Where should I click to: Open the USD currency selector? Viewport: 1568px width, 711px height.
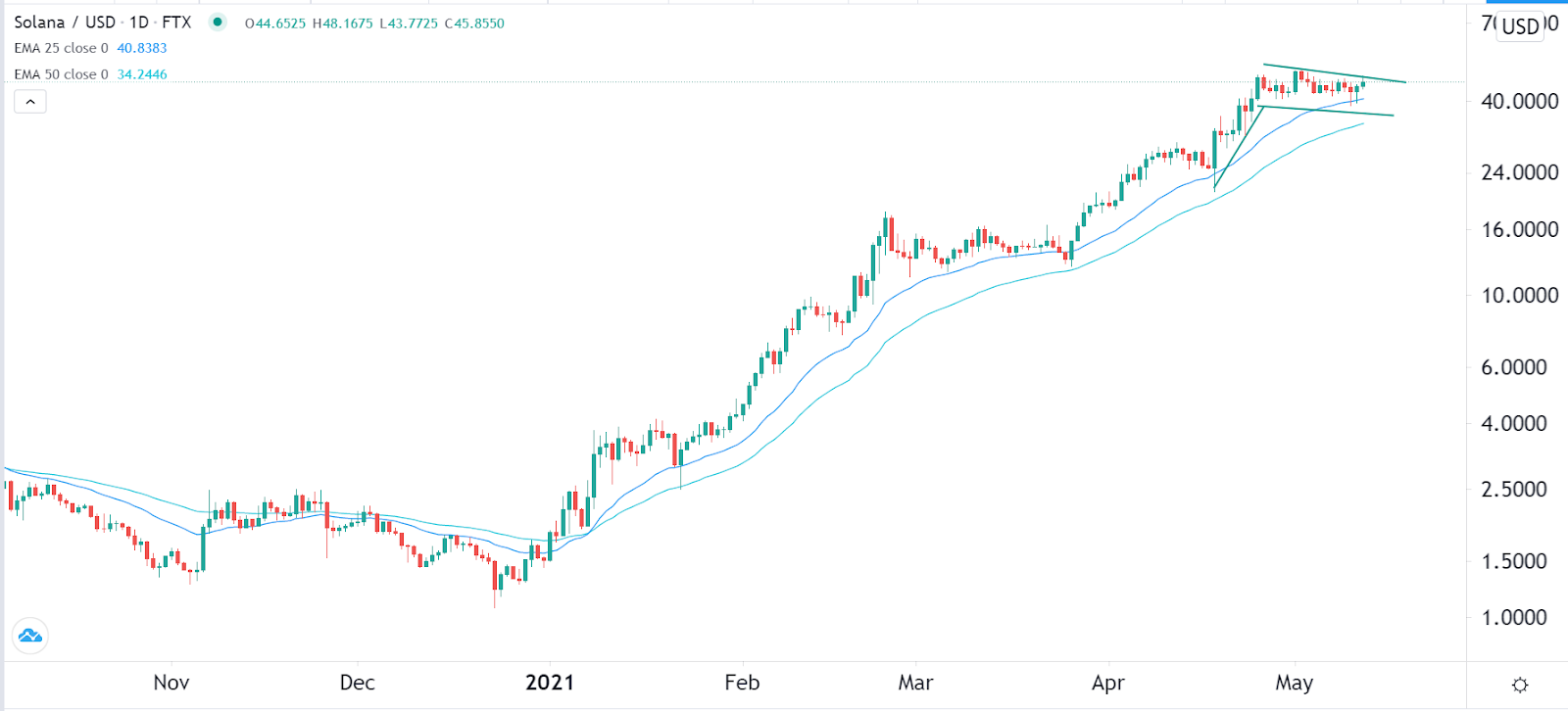click(x=1520, y=26)
